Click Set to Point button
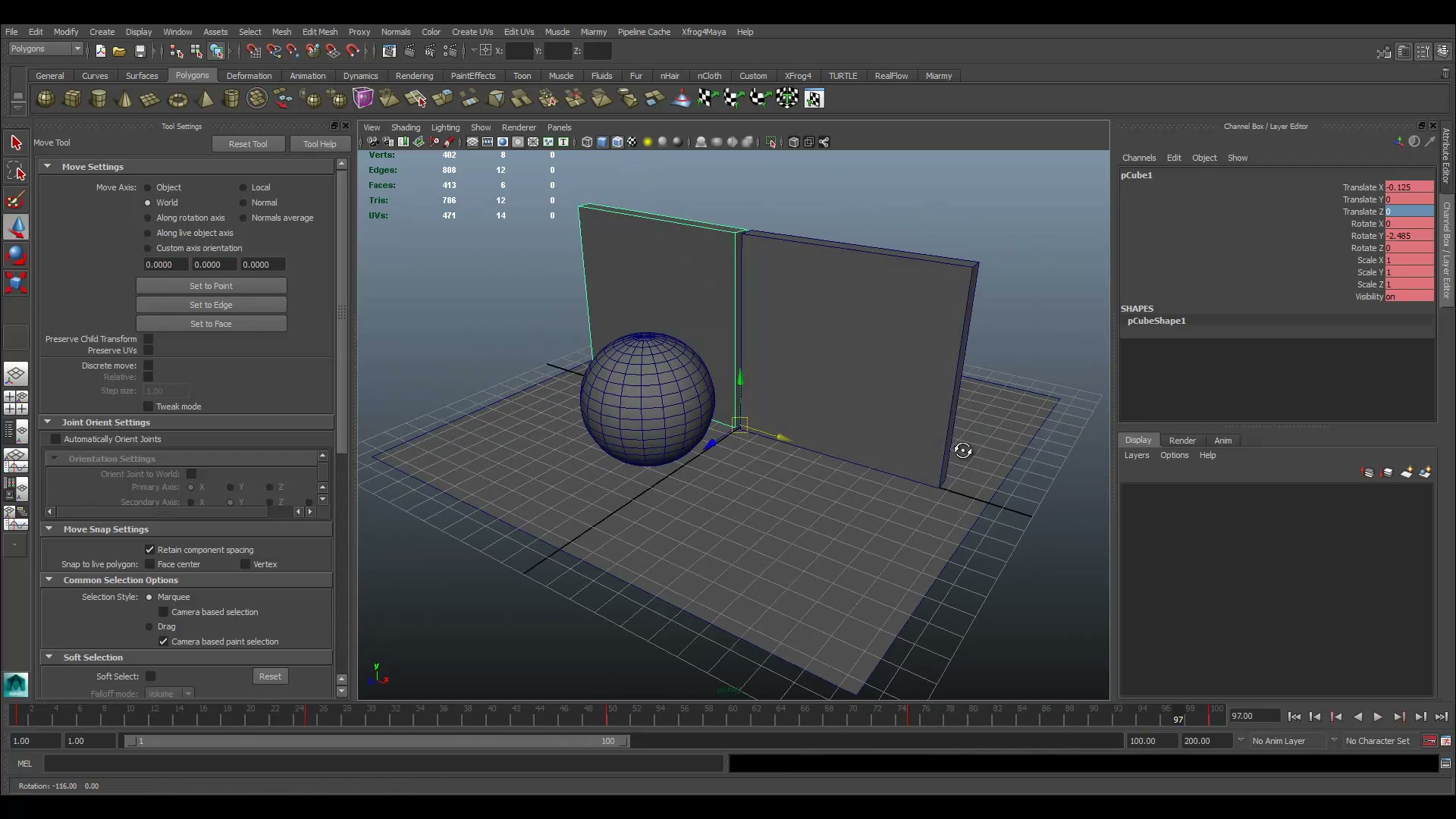1456x819 pixels. (x=212, y=286)
